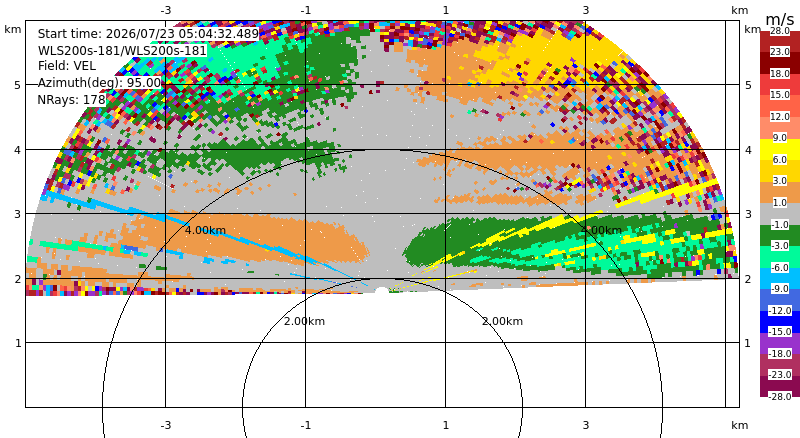
Task: Select the blue -15.0 m/s colorbar band
Action: tap(780, 321)
